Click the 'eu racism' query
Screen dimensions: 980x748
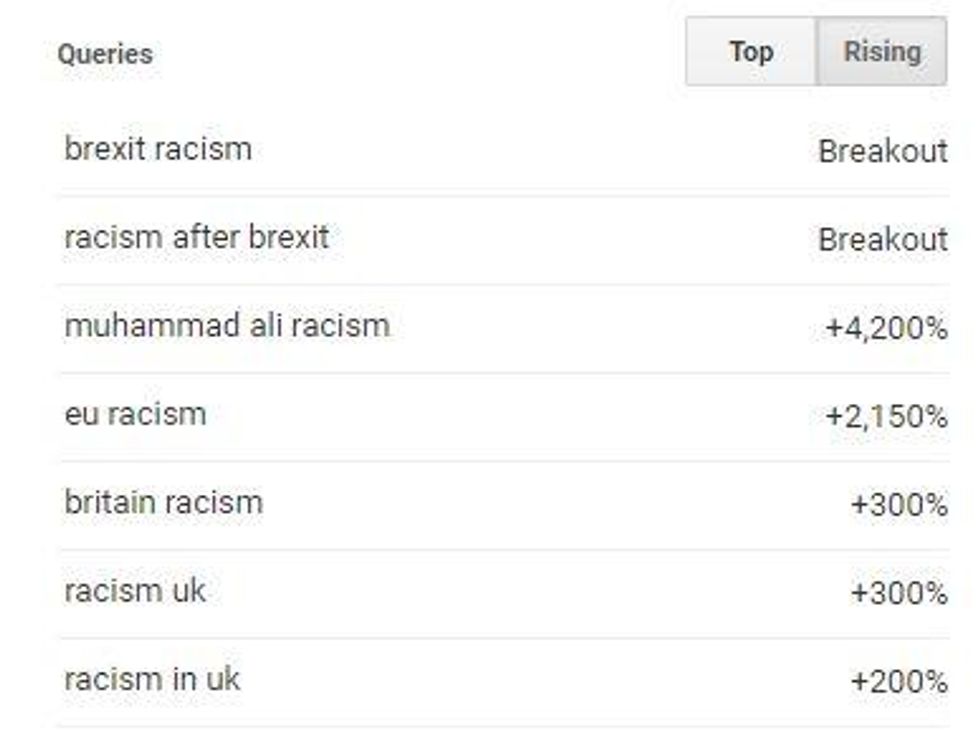(x=135, y=414)
